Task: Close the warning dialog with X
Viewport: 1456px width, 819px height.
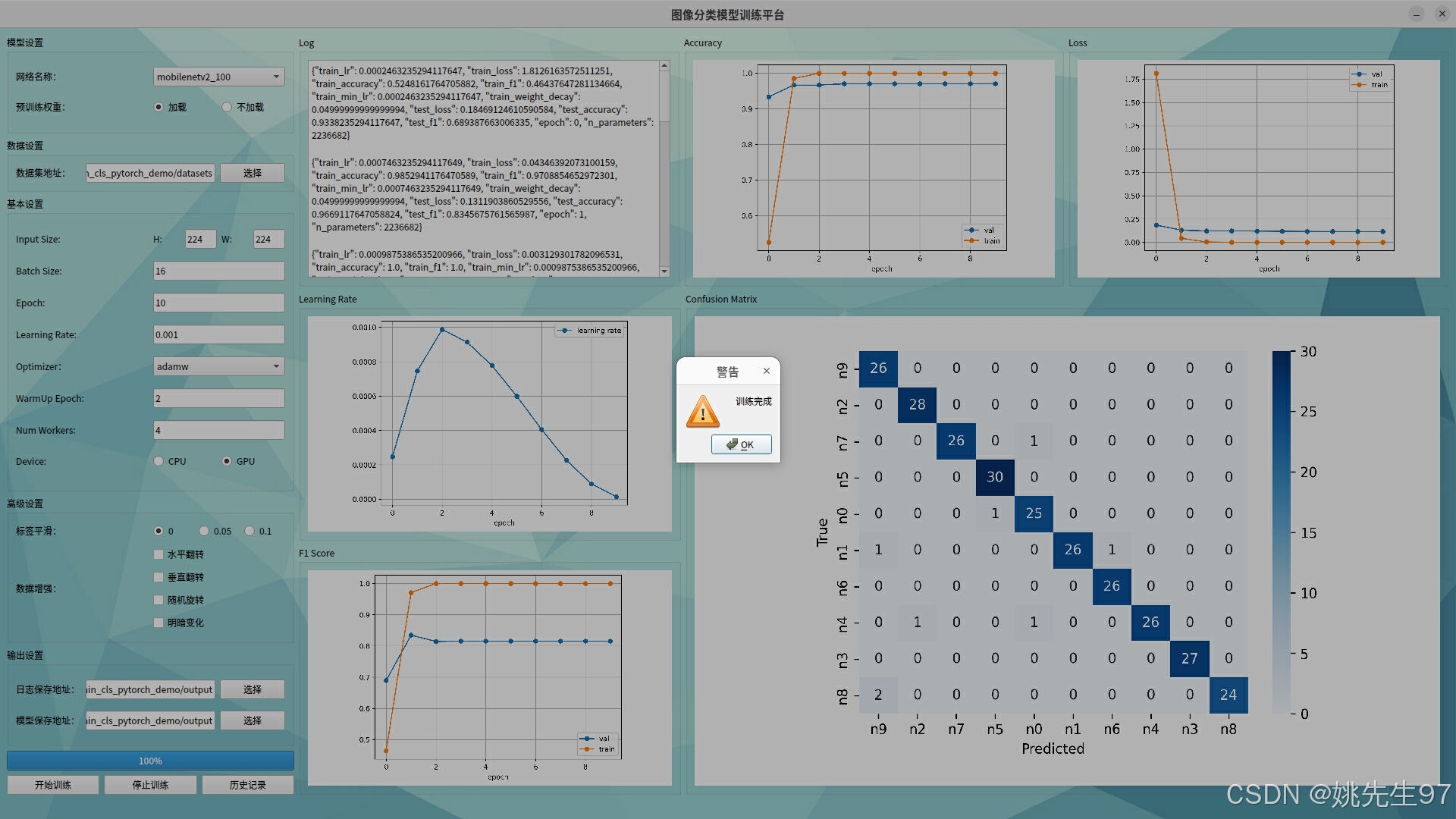Action: point(766,371)
